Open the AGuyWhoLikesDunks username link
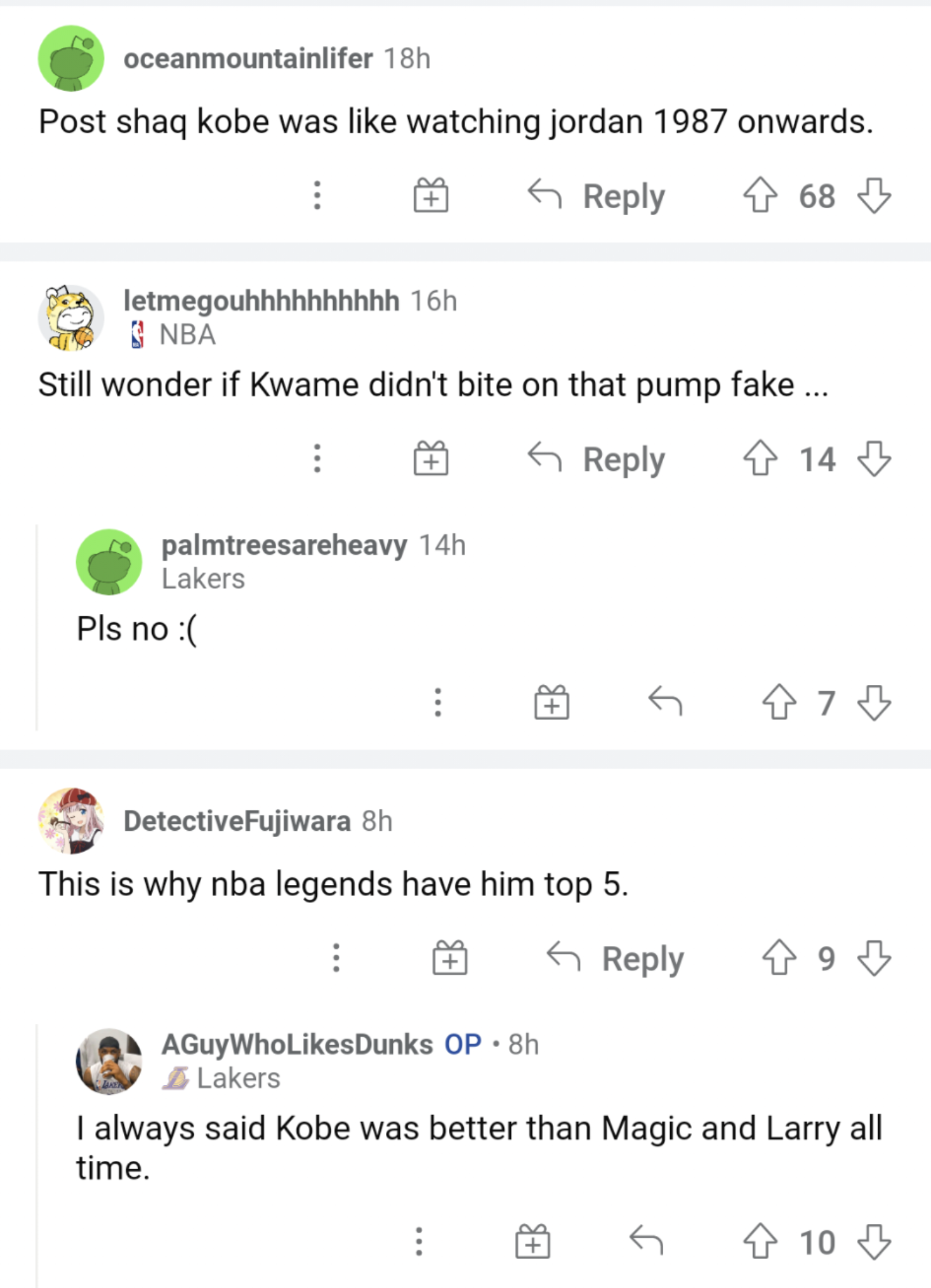The height and width of the screenshot is (1288, 931). (x=297, y=1045)
